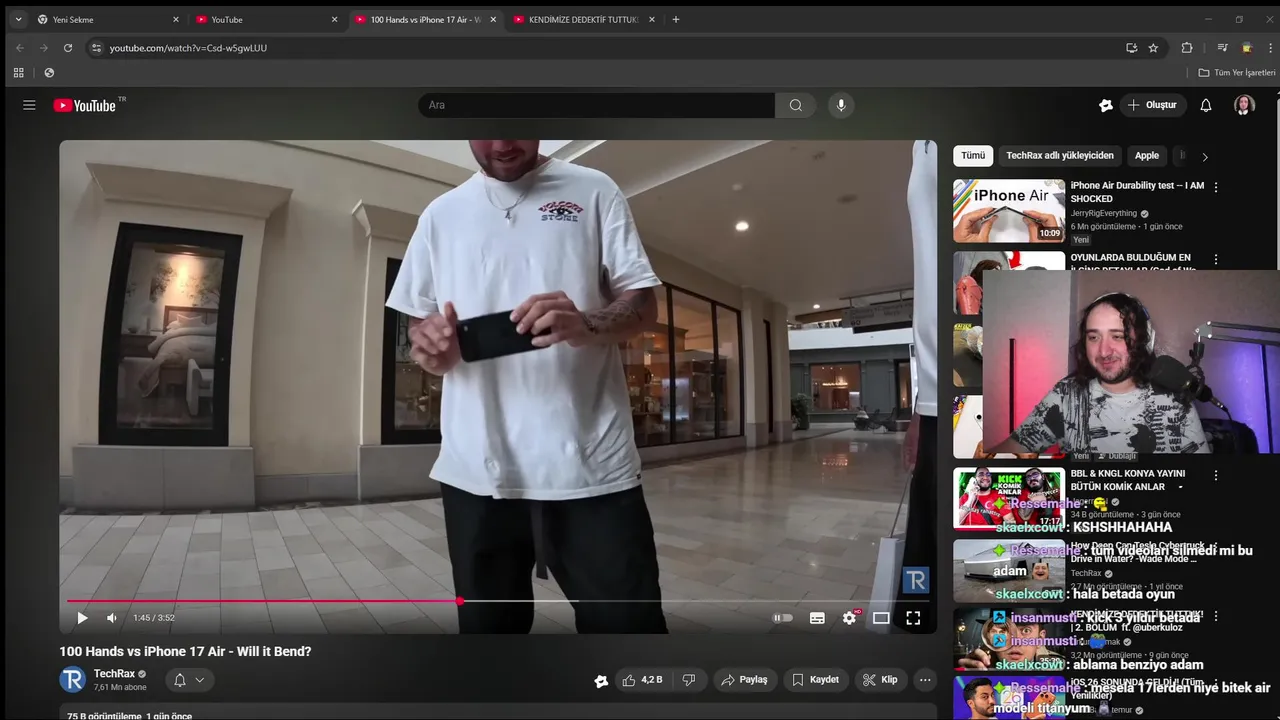Expand the tab search dropdown arrow
This screenshot has height=720, width=1280.
18,19
